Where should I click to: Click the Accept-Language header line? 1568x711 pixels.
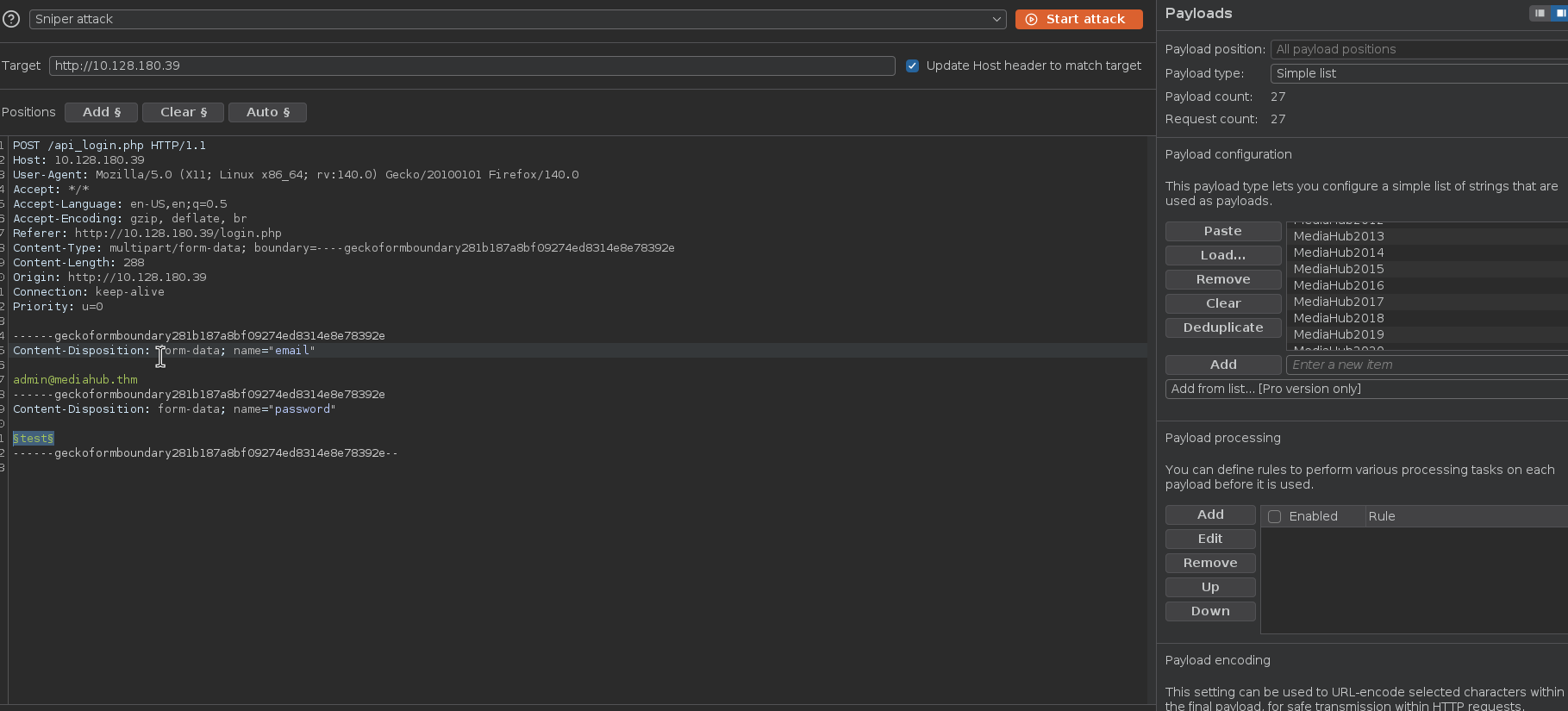click(120, 204)
